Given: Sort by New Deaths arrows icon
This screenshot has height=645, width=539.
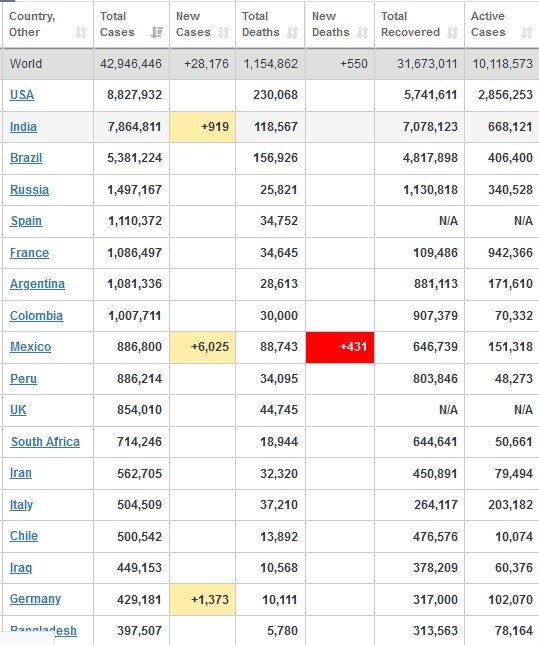Looking at the screenshot, I should tap(362, 32).
